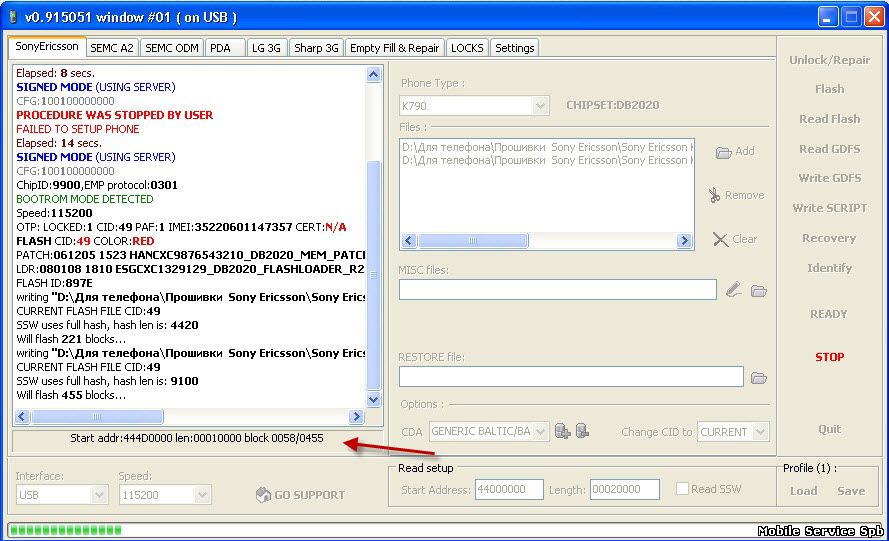Click the Read Flash button
Image resolution: width=889 pixels, height=541 pixels.
click(829, 119)
